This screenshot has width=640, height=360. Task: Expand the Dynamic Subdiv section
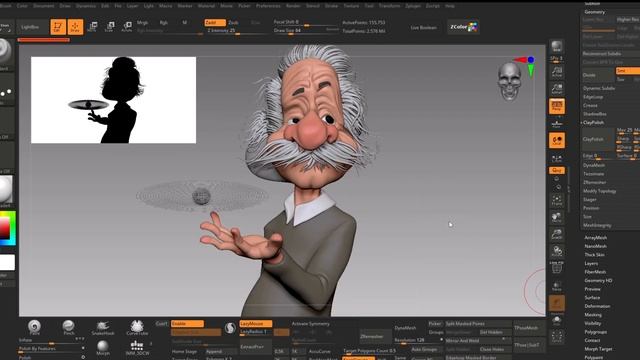(x=599, y=88)
